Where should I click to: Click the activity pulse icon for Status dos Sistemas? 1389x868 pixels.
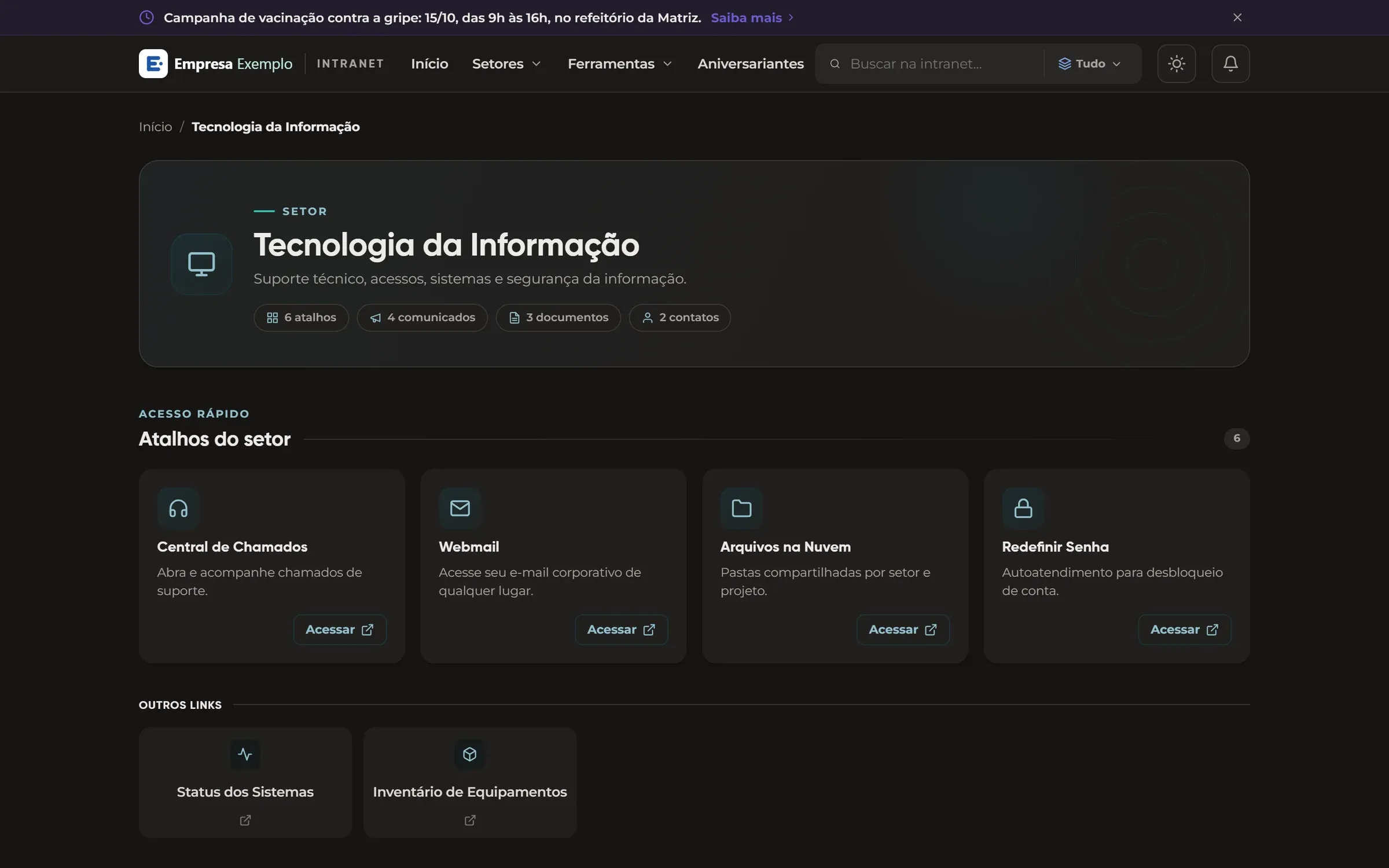245,754
